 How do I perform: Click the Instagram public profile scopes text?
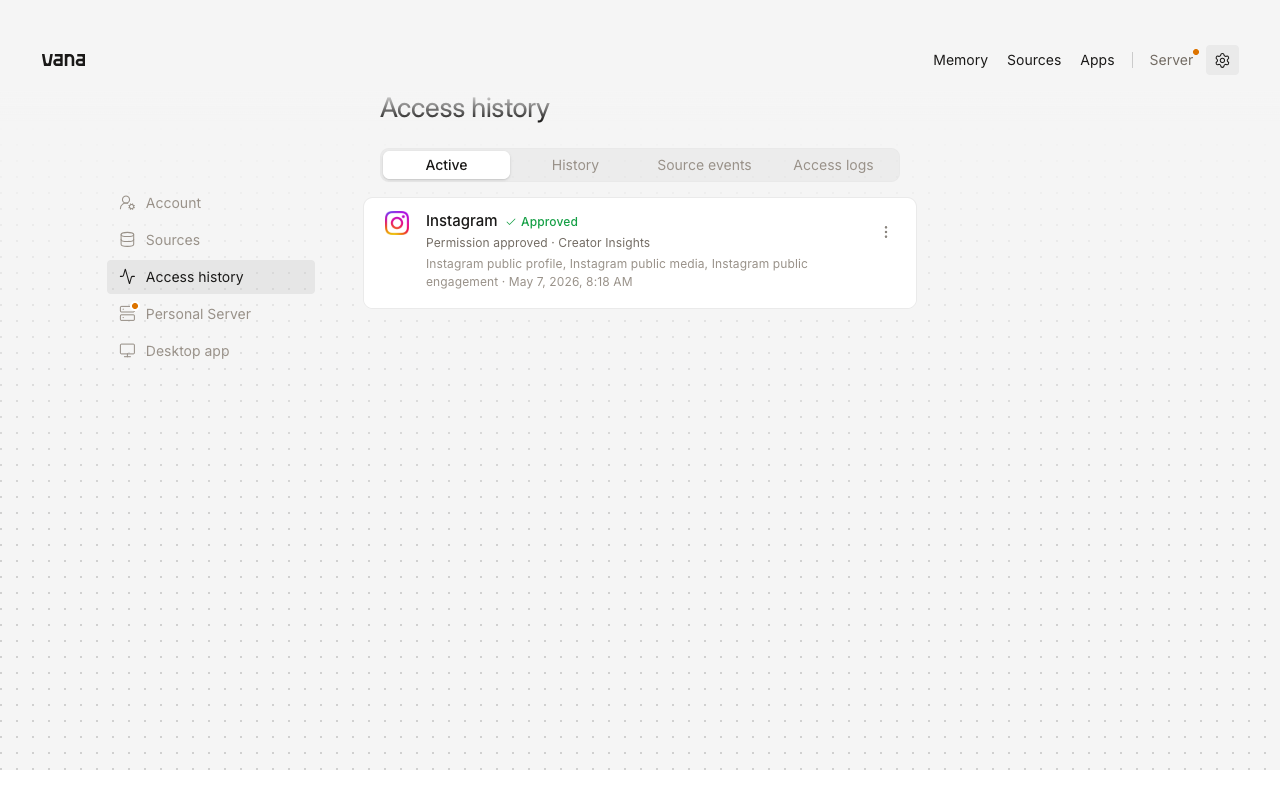coord(617,273)
